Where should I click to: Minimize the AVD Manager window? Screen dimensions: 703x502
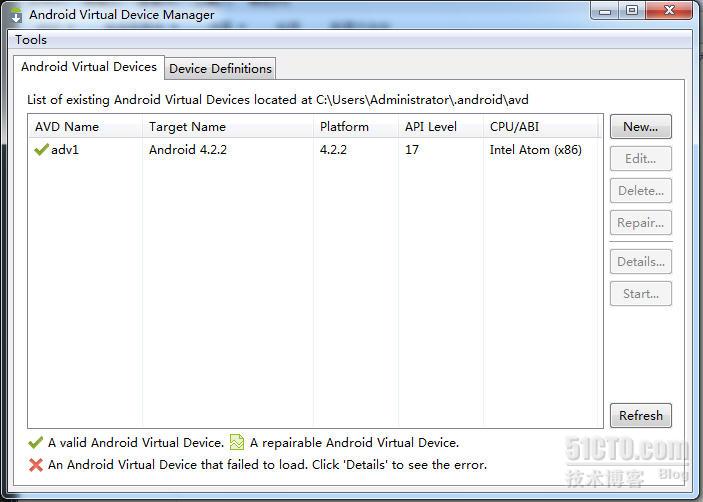tap(604, 11)
